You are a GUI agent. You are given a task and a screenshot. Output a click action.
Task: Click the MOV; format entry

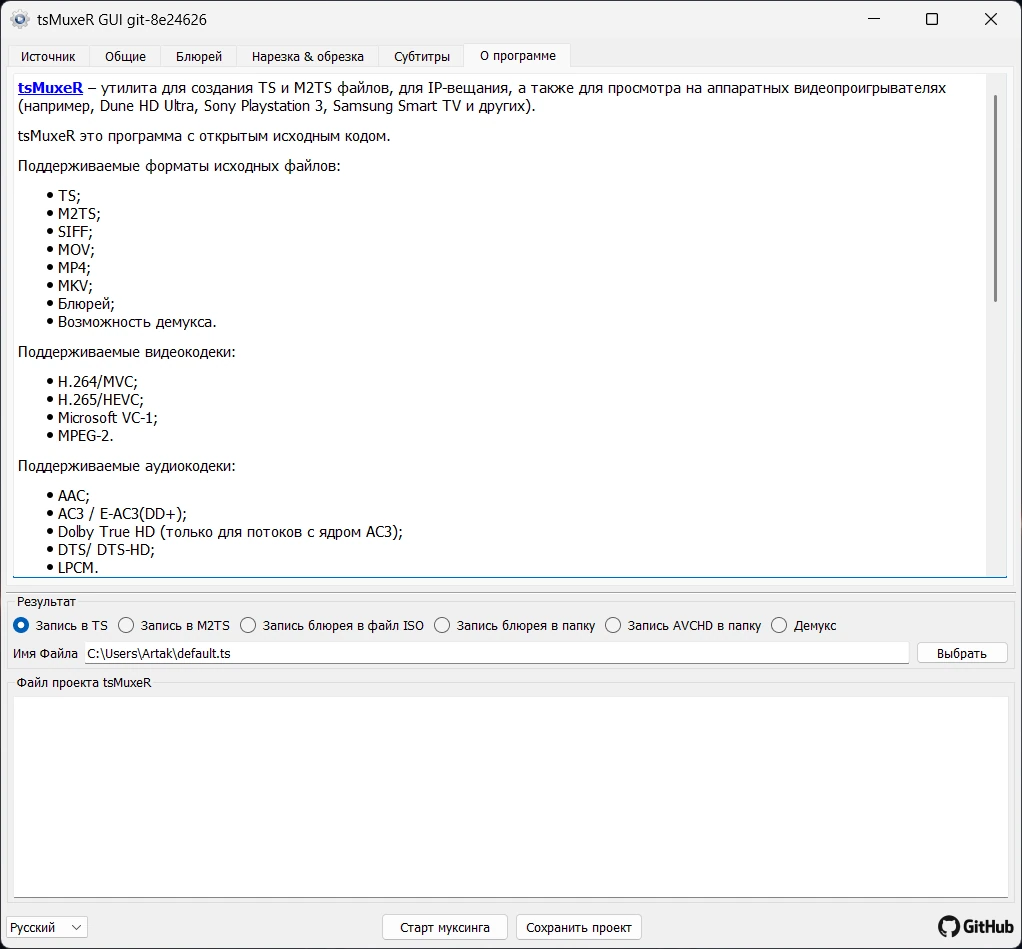(76, 250)
